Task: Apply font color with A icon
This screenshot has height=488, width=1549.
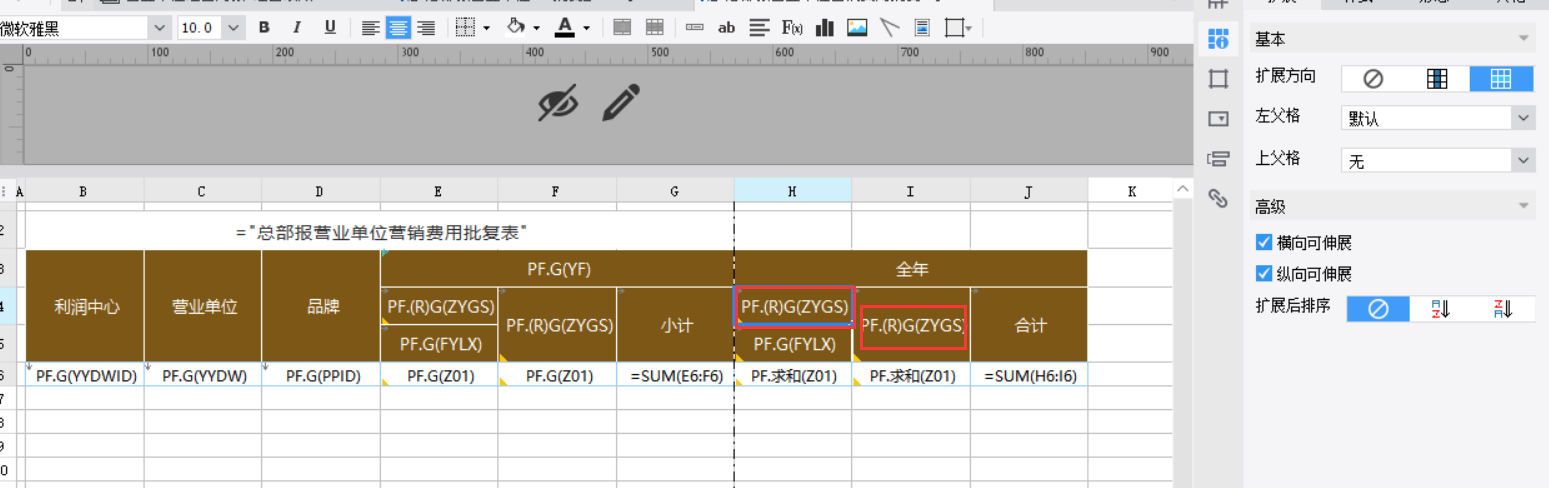Action: [565, 27]
